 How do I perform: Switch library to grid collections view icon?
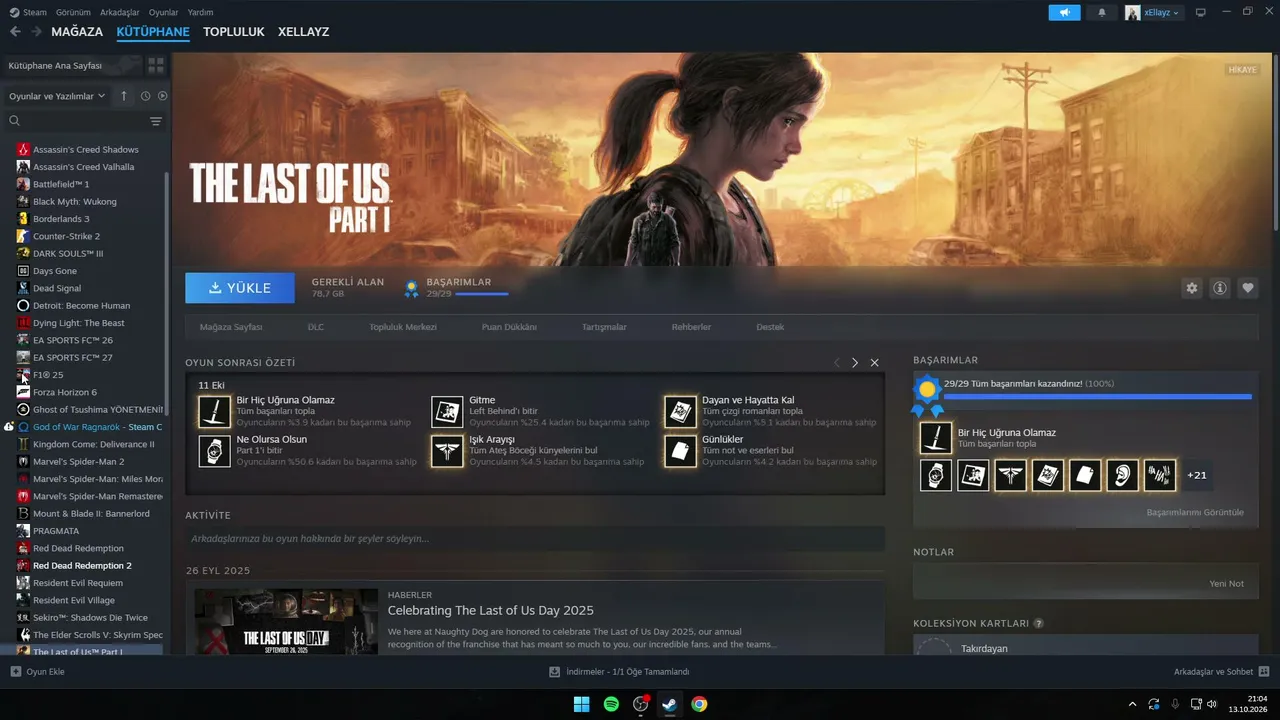coord(156,65)
